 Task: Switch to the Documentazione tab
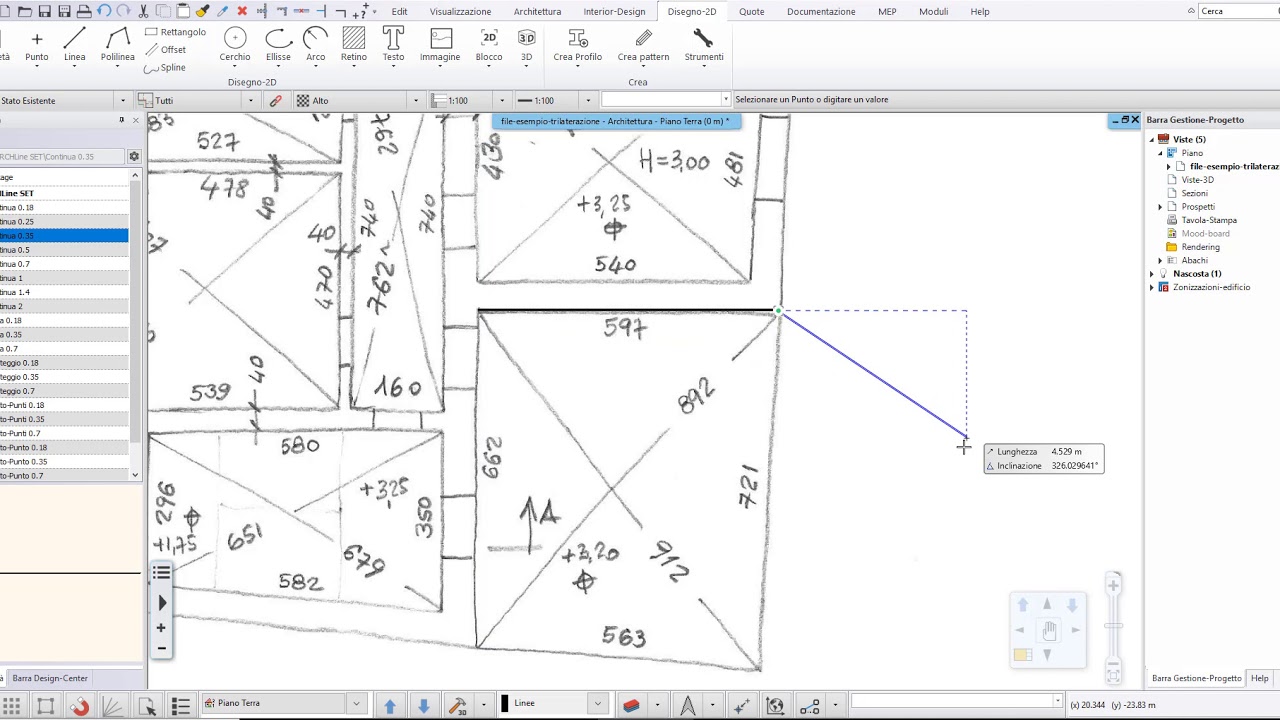click(821, 11)
